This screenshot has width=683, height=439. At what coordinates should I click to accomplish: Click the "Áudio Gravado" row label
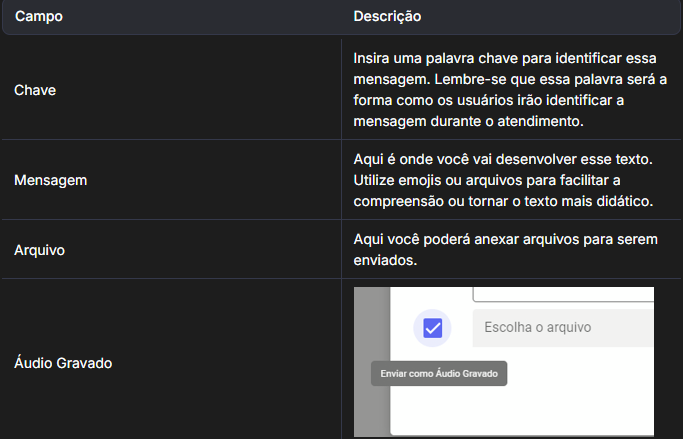63,363
